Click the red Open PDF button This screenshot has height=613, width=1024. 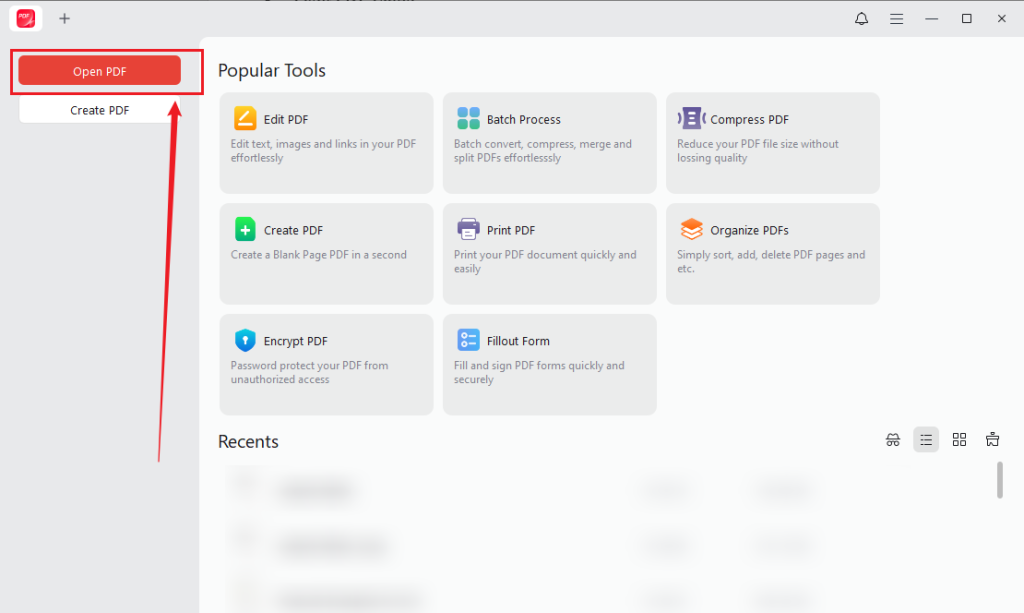coord(99,71)
